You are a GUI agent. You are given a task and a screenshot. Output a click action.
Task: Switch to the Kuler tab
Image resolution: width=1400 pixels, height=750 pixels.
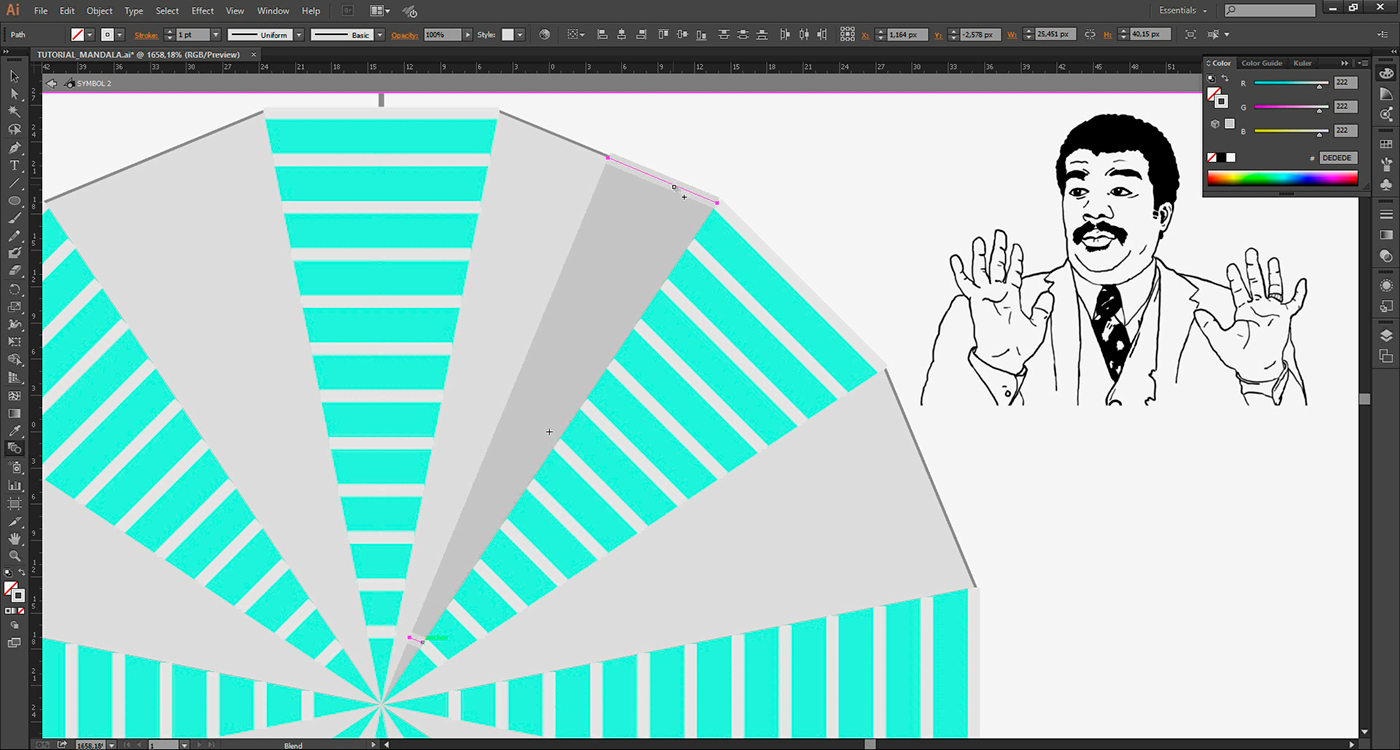pyautogui.click(x=1303, y=63)
